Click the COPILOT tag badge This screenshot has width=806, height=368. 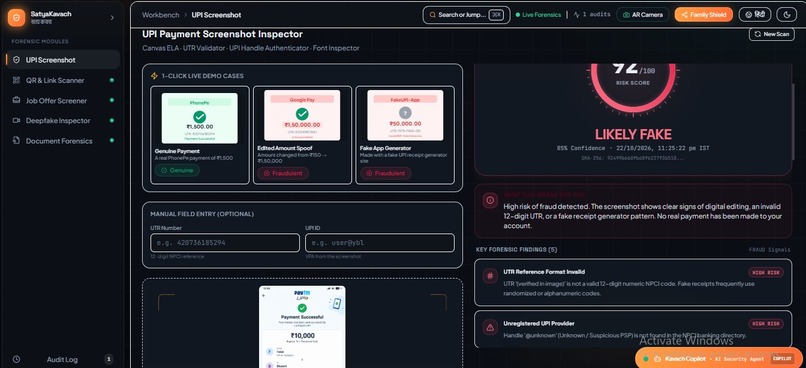pyautogui.click(x=781, y=359)
